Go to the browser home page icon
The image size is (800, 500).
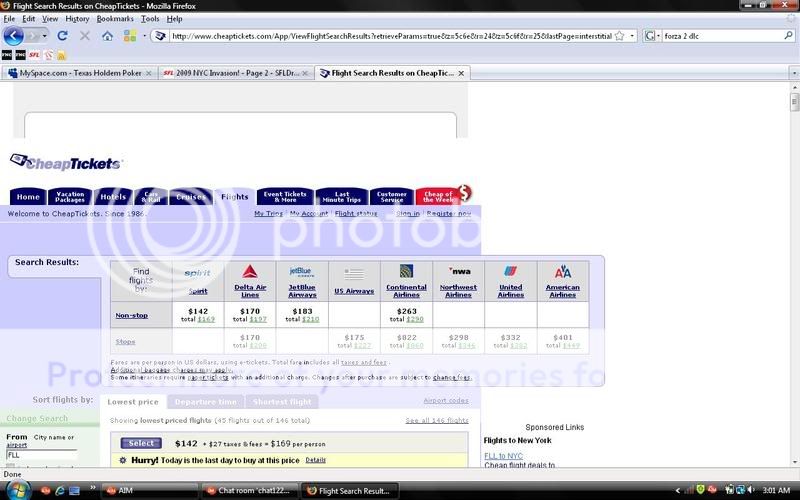(x=106, y=36)
